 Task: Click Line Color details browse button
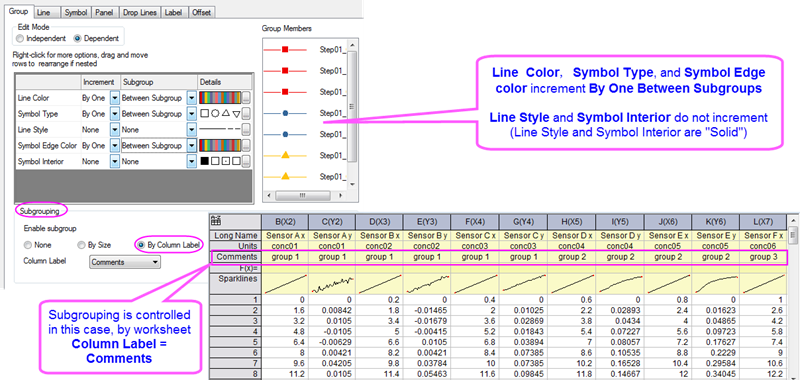click(246, 98)
